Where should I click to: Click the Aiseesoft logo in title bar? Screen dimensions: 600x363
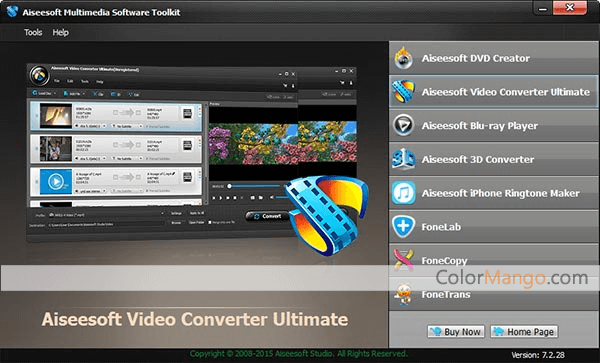(x=12, y=11)
